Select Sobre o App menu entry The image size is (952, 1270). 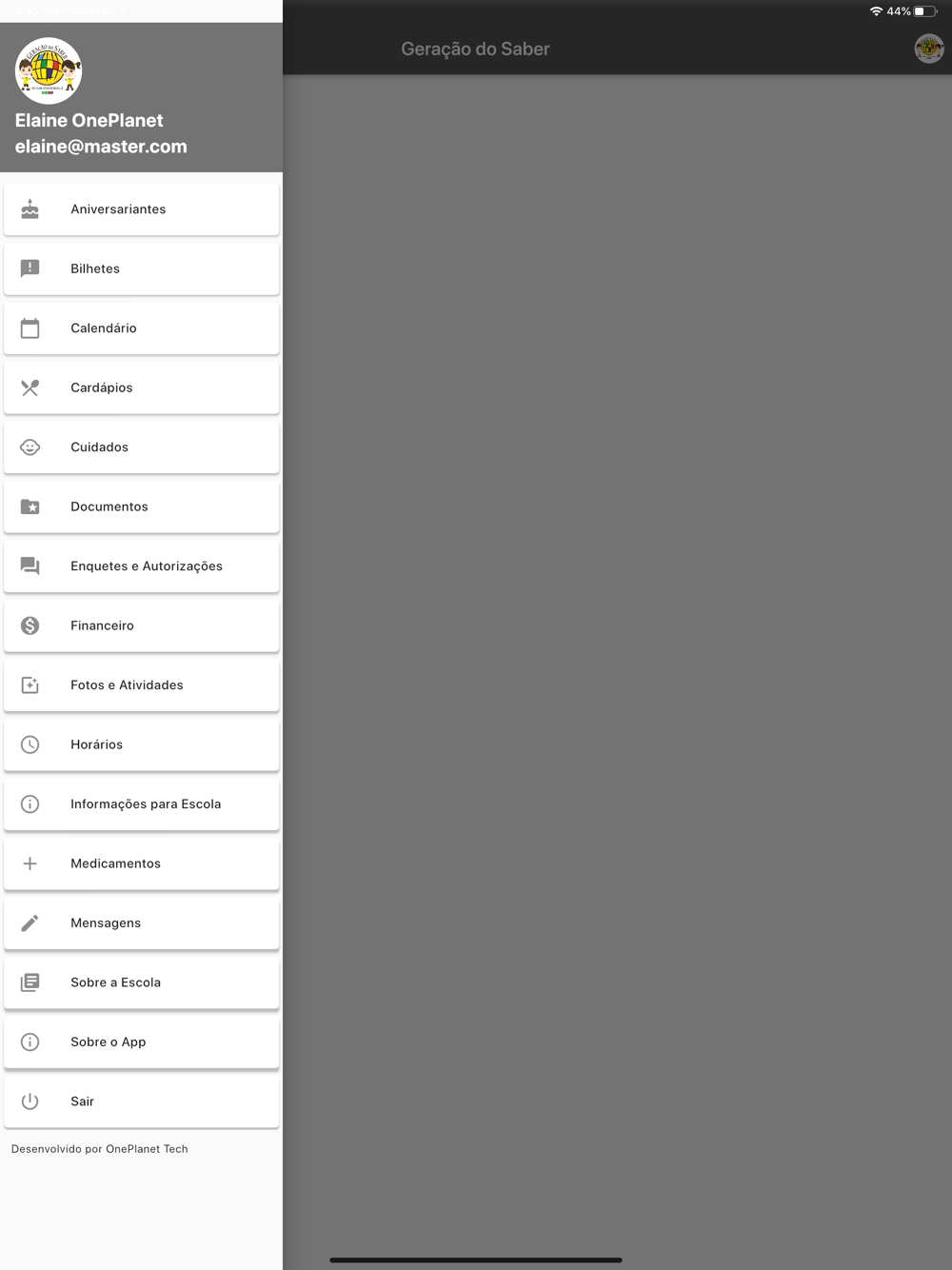coord(142,1042)
